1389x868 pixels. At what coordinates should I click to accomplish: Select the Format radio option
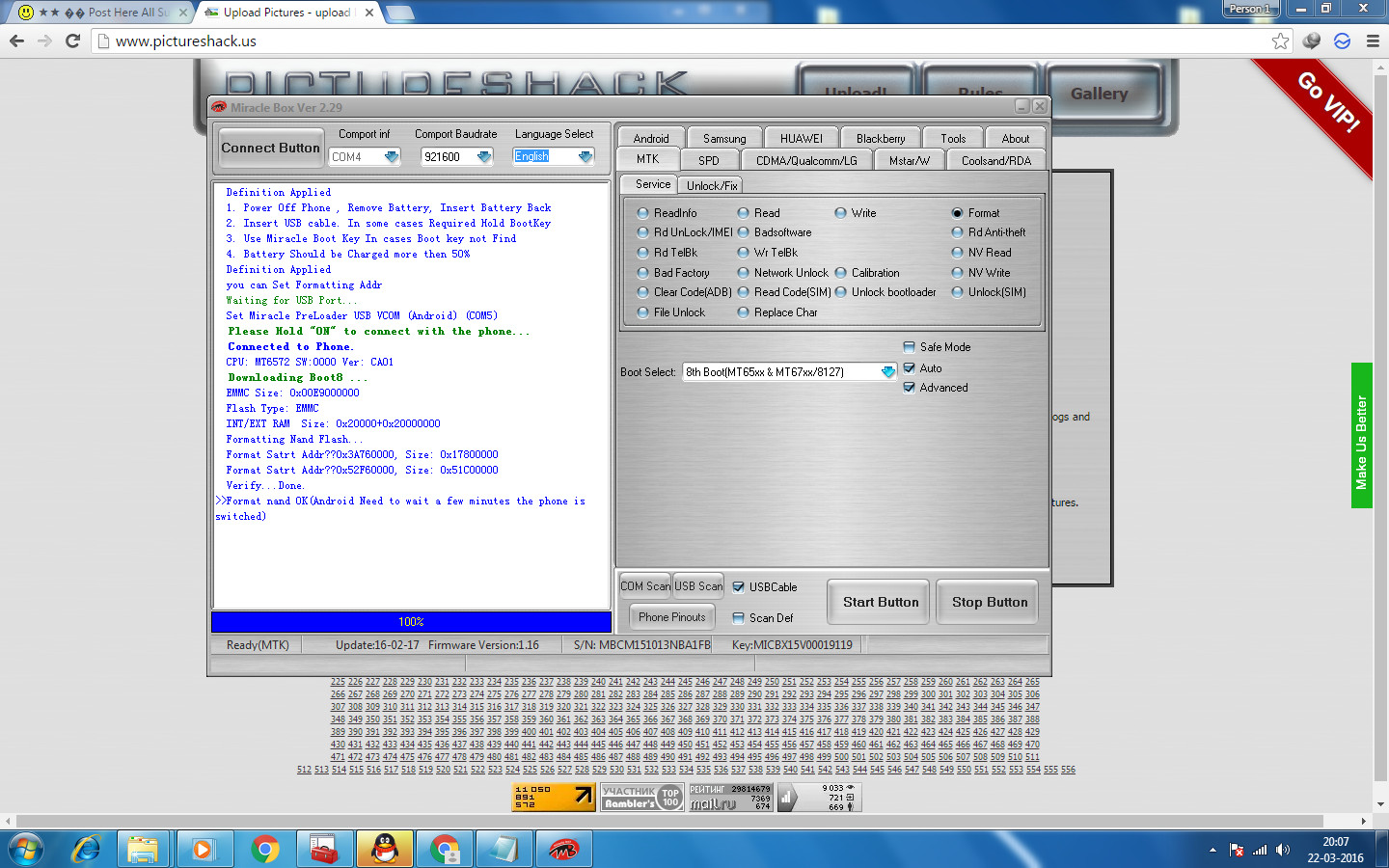tap(975, 213)
